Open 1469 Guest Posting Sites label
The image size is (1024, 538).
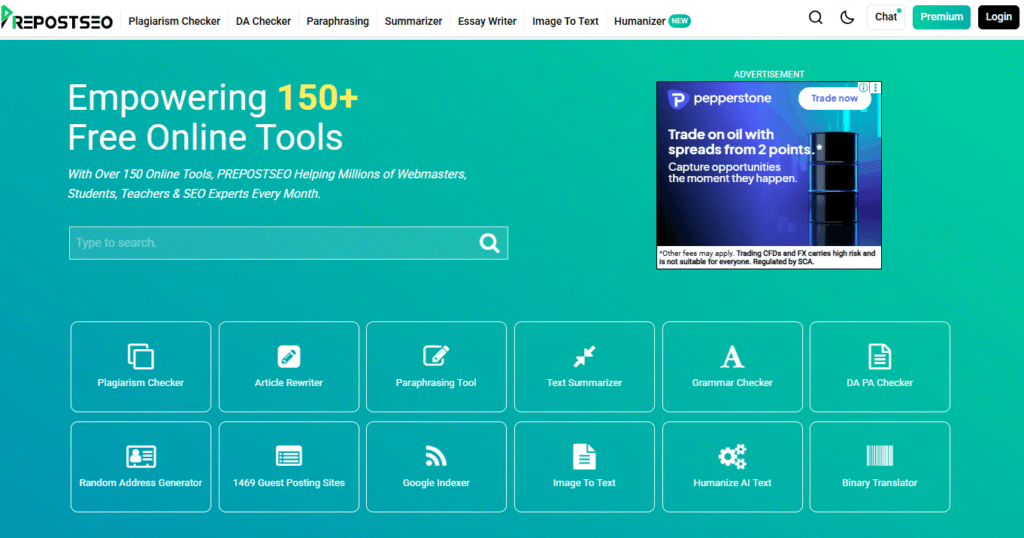[x=289, y=483]
